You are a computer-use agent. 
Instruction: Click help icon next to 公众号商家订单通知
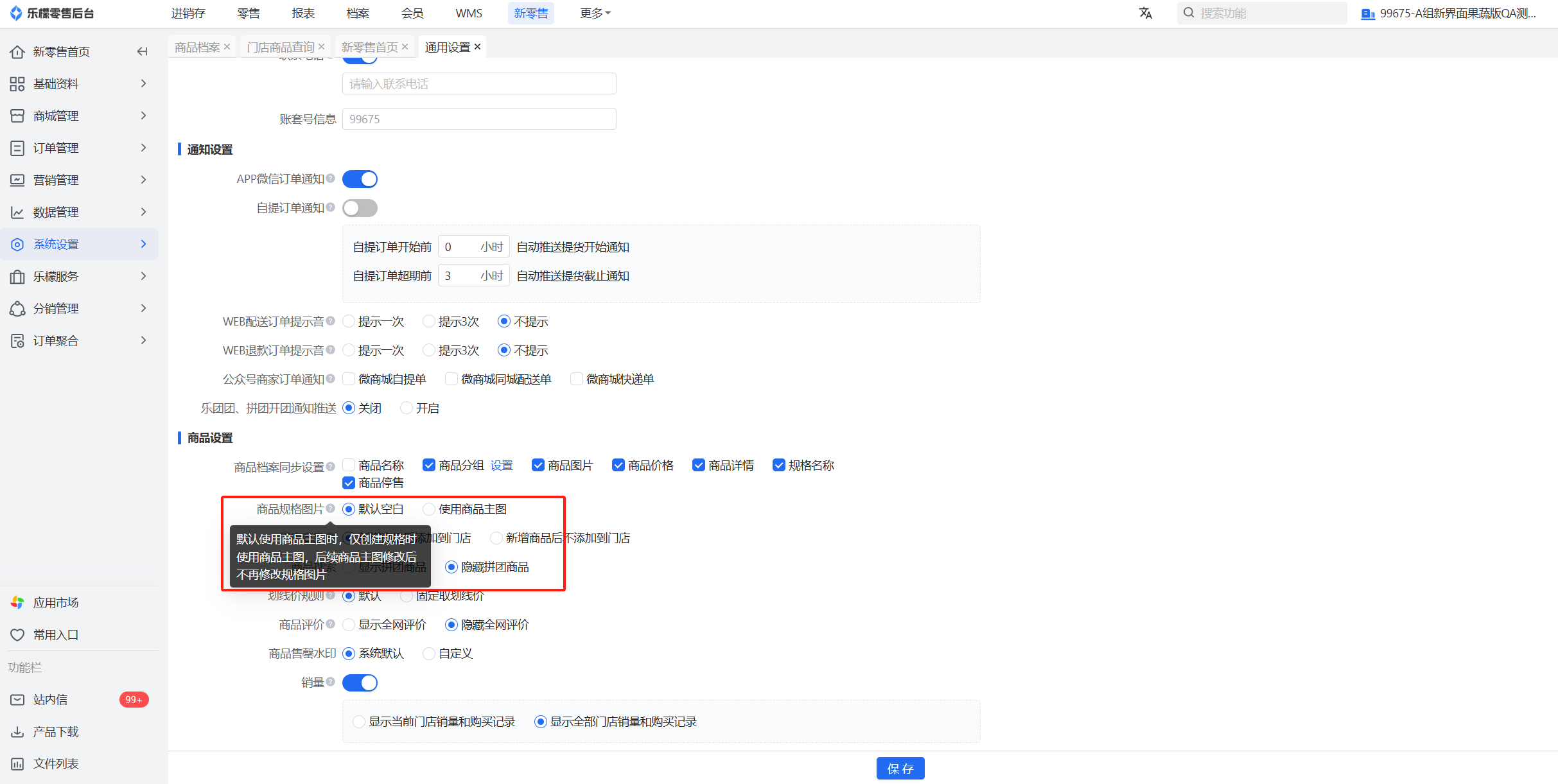330,379
